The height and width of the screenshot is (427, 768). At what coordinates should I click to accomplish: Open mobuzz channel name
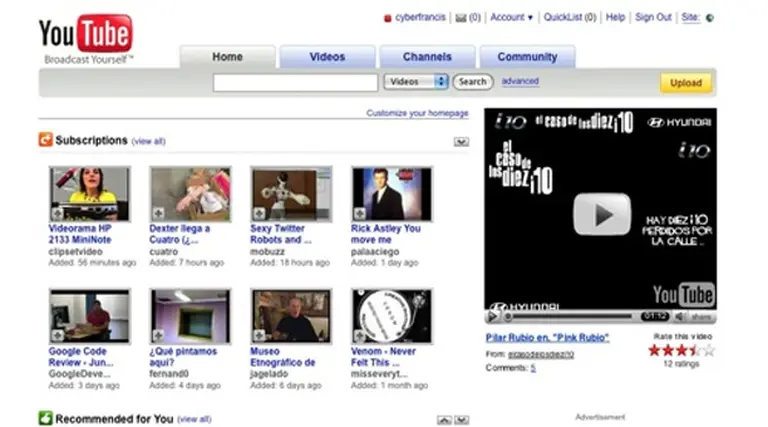pos(267,252)
